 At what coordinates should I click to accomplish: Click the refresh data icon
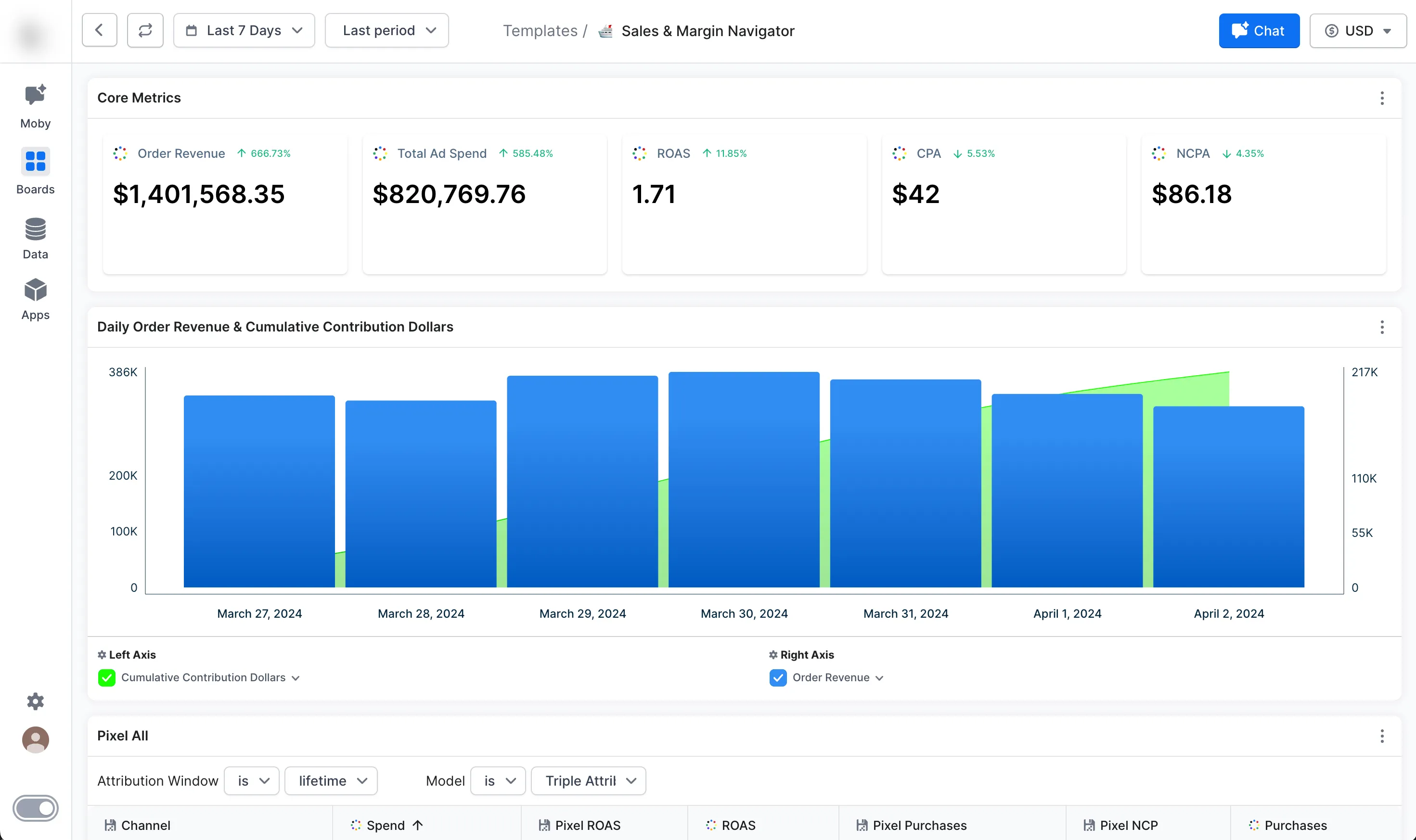pyautogui.click(x=145, y=31)
